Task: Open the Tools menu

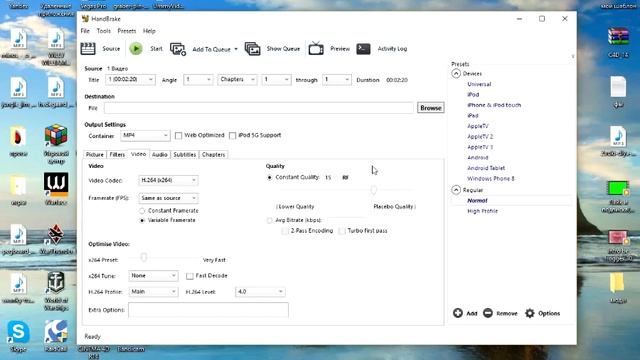Action: pyautogui.click(x=103, y=31)
